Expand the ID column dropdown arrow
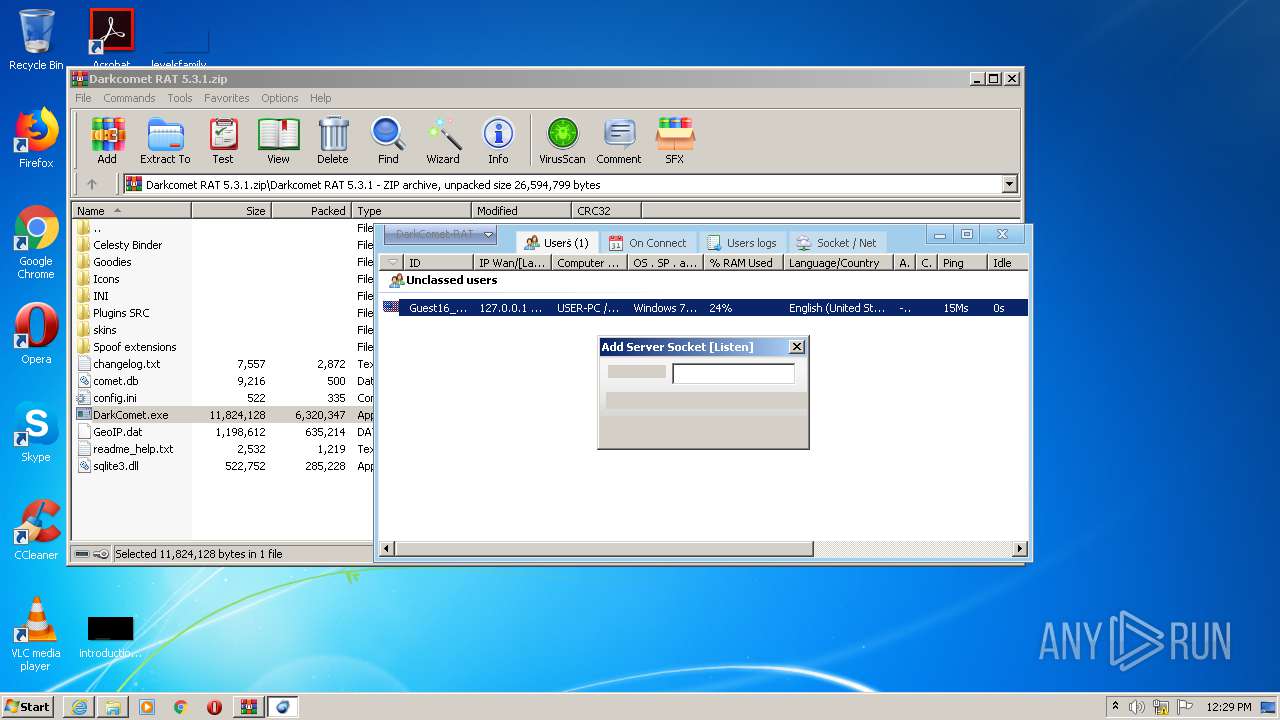The image size is (1280, 720). (x=392, y=263)
